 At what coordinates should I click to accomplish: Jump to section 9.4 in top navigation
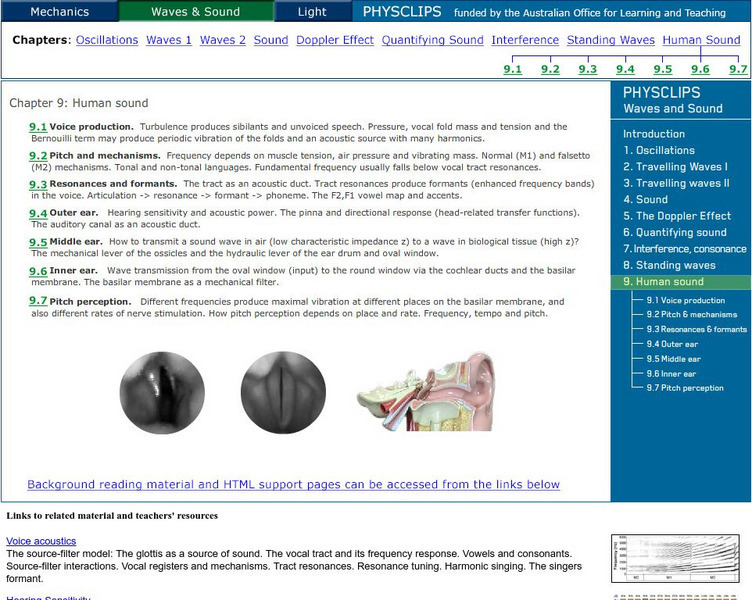click(x=625, y=69)
